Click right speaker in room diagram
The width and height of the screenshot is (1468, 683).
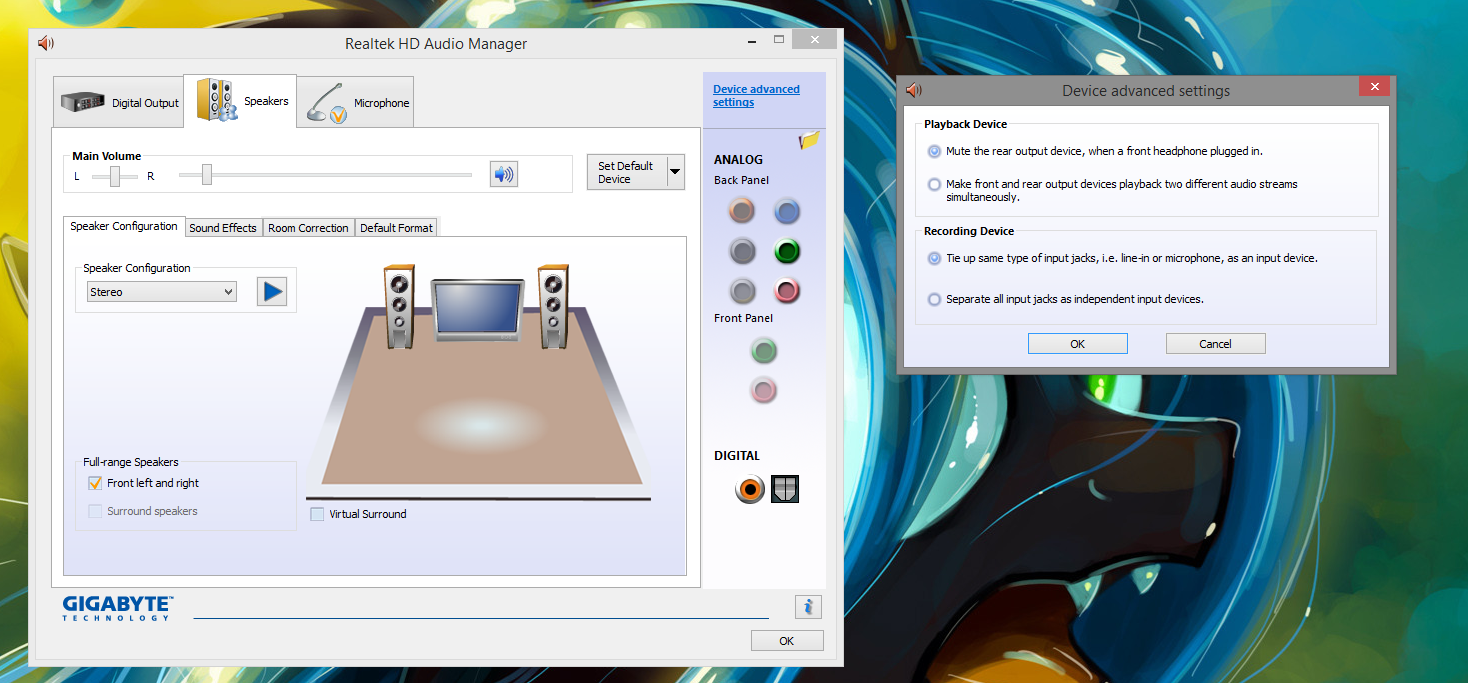coord(553,306)
